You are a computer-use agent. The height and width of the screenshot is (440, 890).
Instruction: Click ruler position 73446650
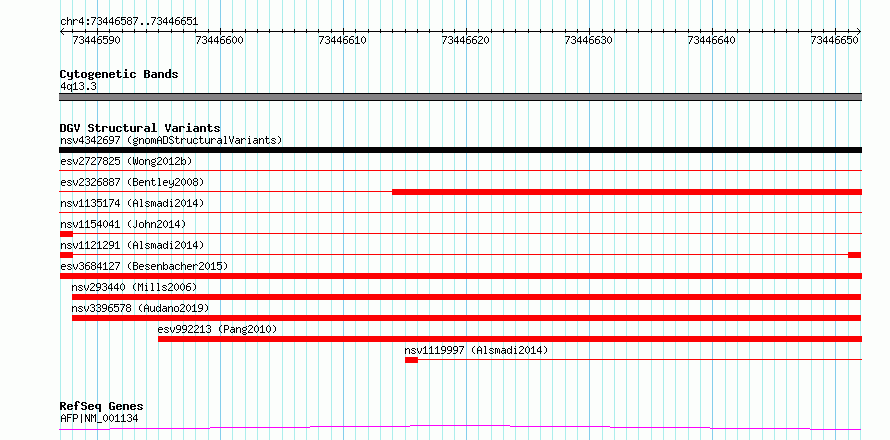click(x=836, y=40)
